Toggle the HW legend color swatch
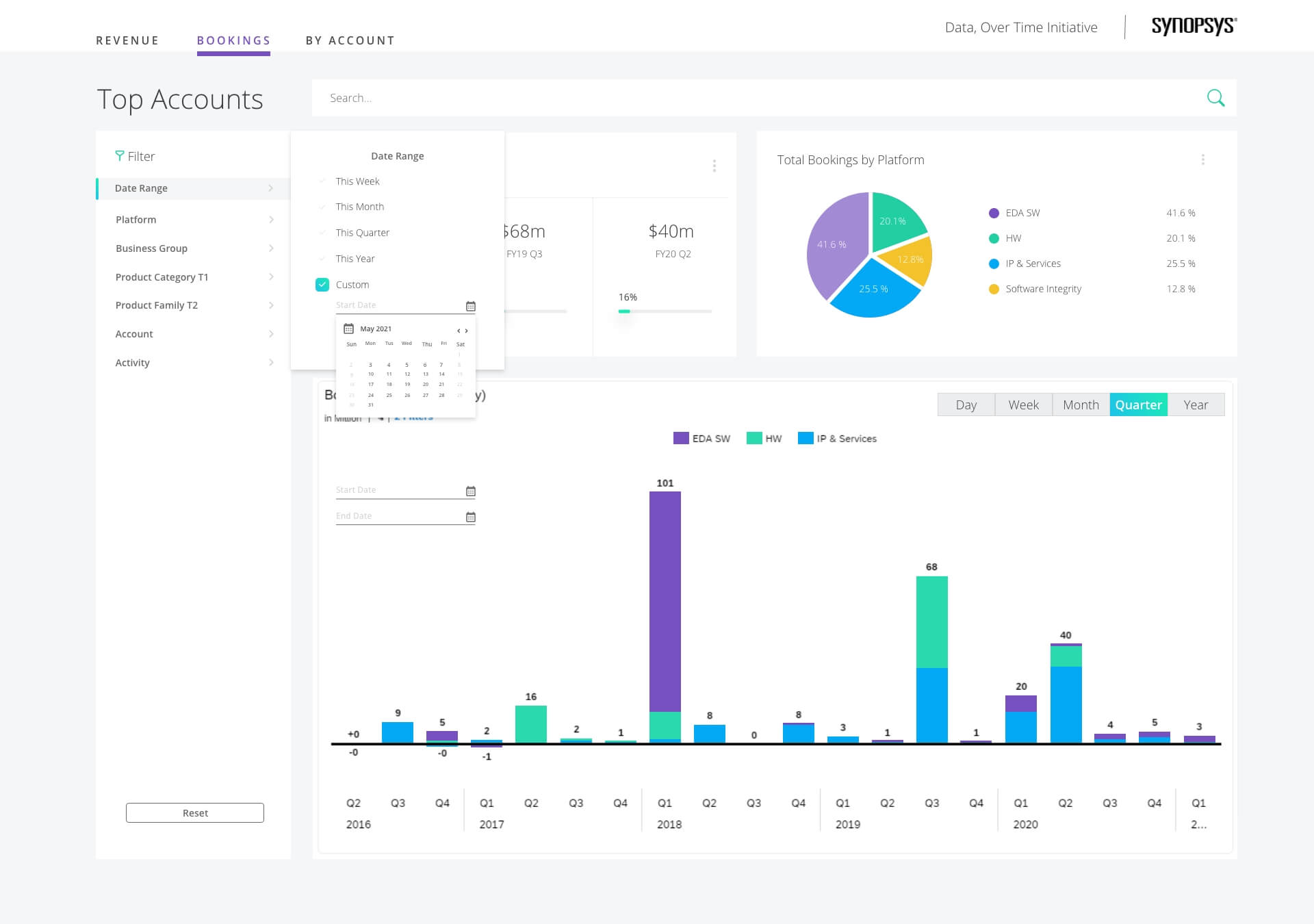Screen dimensions: 1314x924 point(754,439)
